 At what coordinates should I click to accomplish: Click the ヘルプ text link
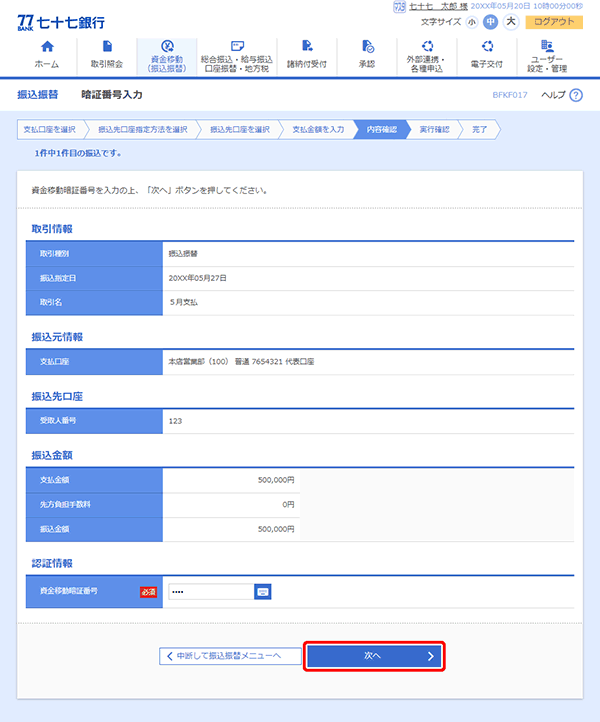pyautogui.click(x=553, y=95)
